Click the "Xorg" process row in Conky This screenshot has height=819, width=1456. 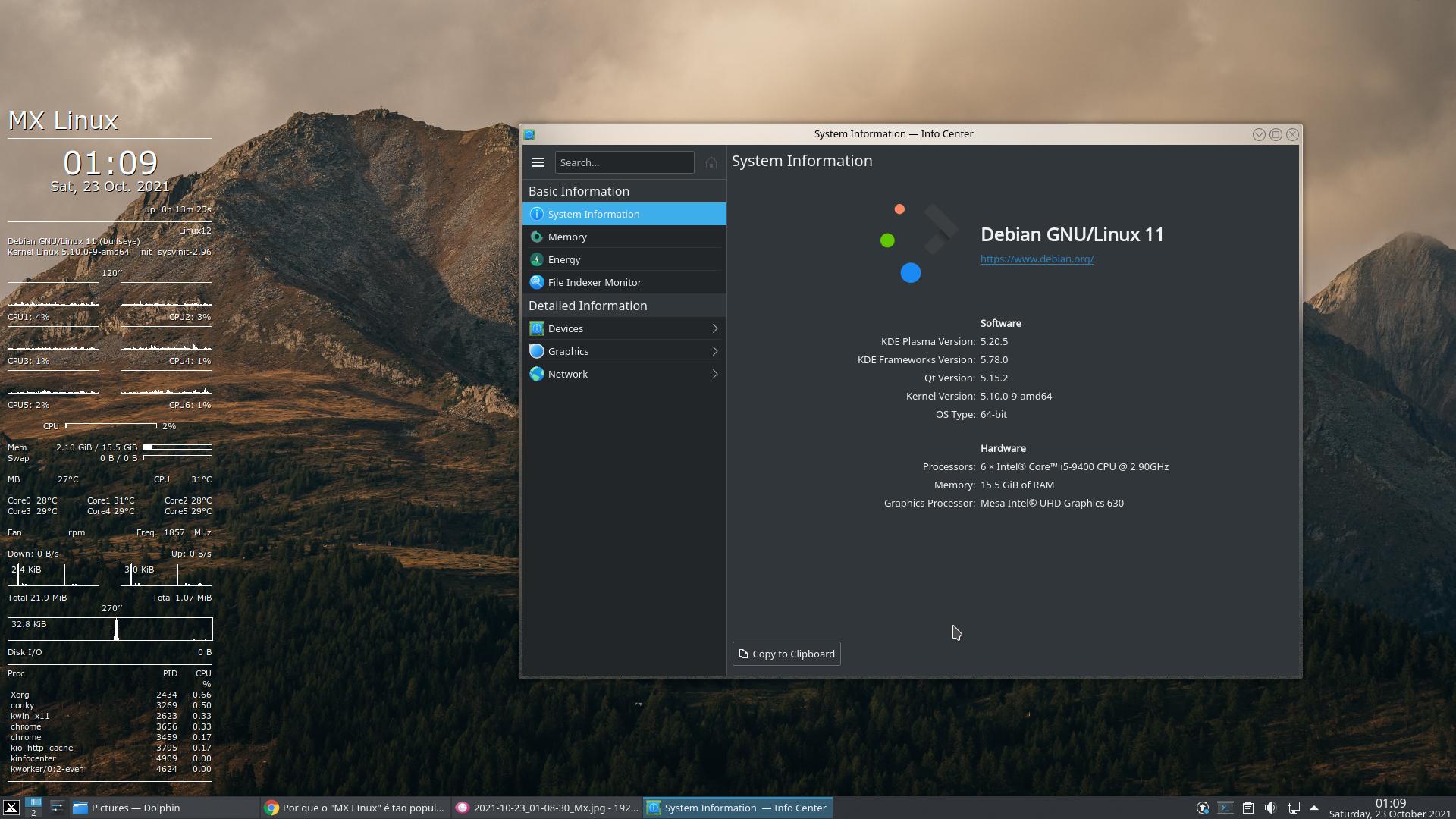[x=110, y=695]
